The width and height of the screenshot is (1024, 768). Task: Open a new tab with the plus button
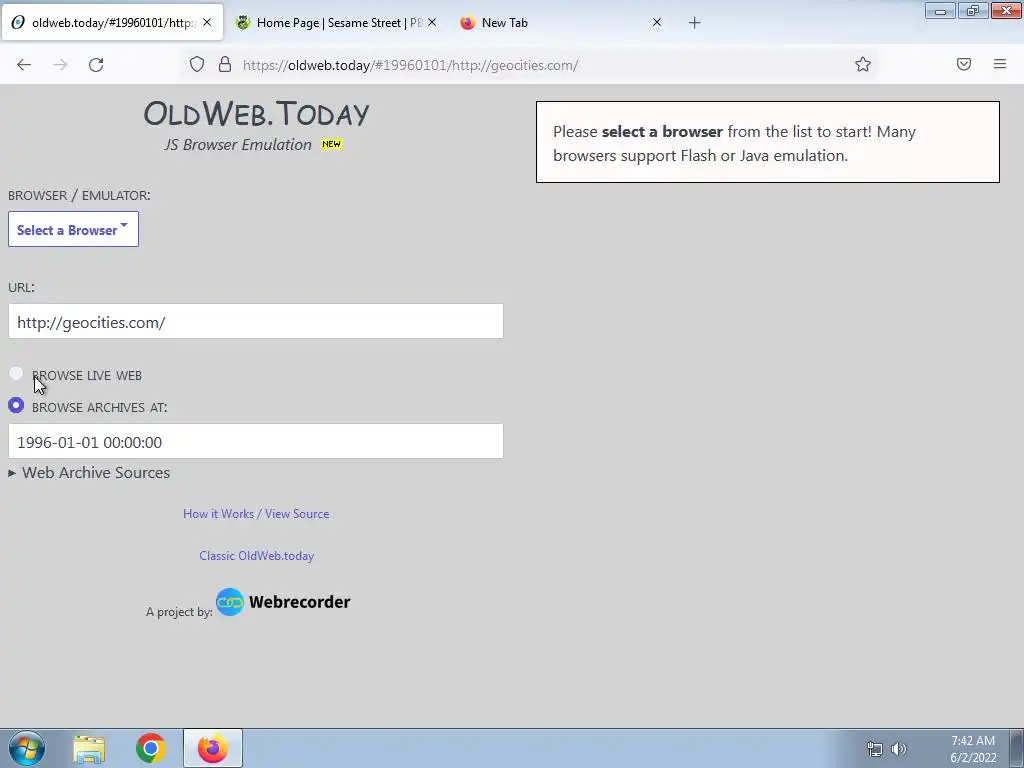point(694,23)
